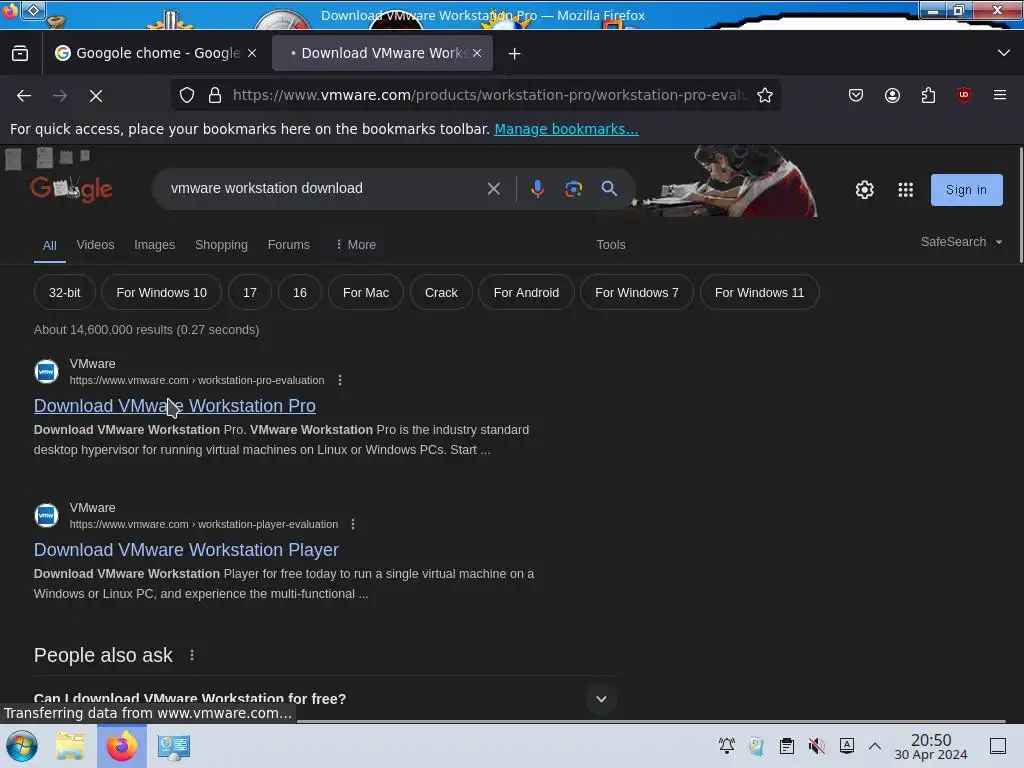The width and height of the screenshot is (1024, 768).
Task: Close the Googole chome tab
Action: [252, 54]
